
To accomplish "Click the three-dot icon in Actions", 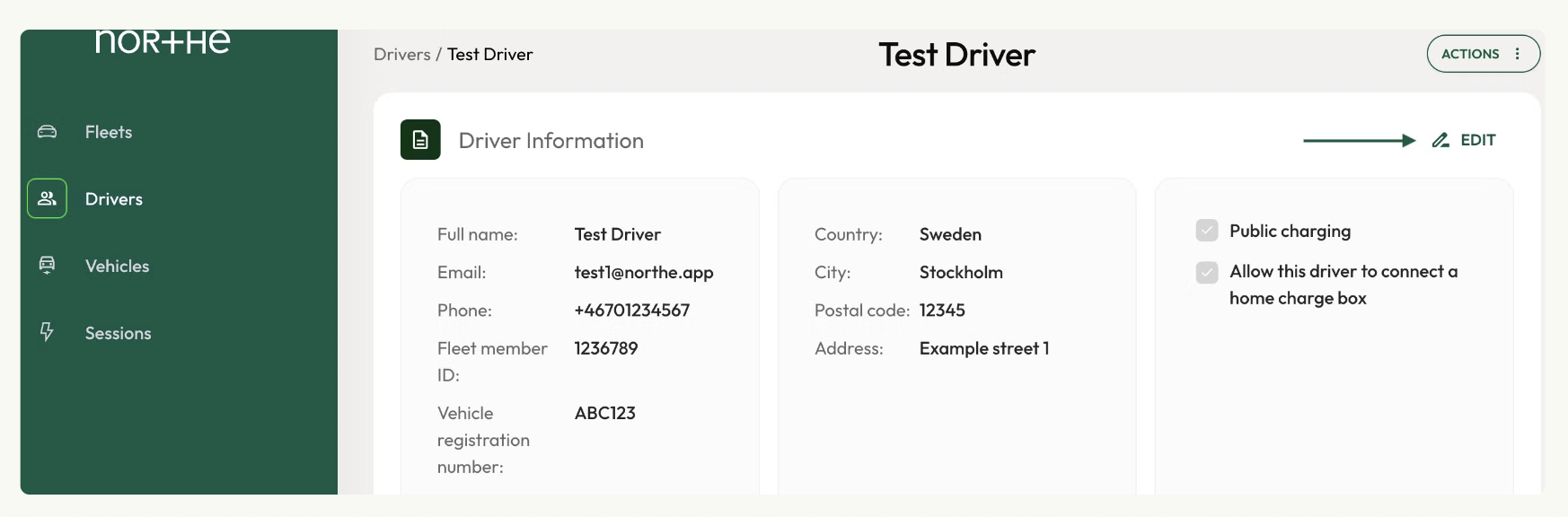I will tap(1518, 54).
